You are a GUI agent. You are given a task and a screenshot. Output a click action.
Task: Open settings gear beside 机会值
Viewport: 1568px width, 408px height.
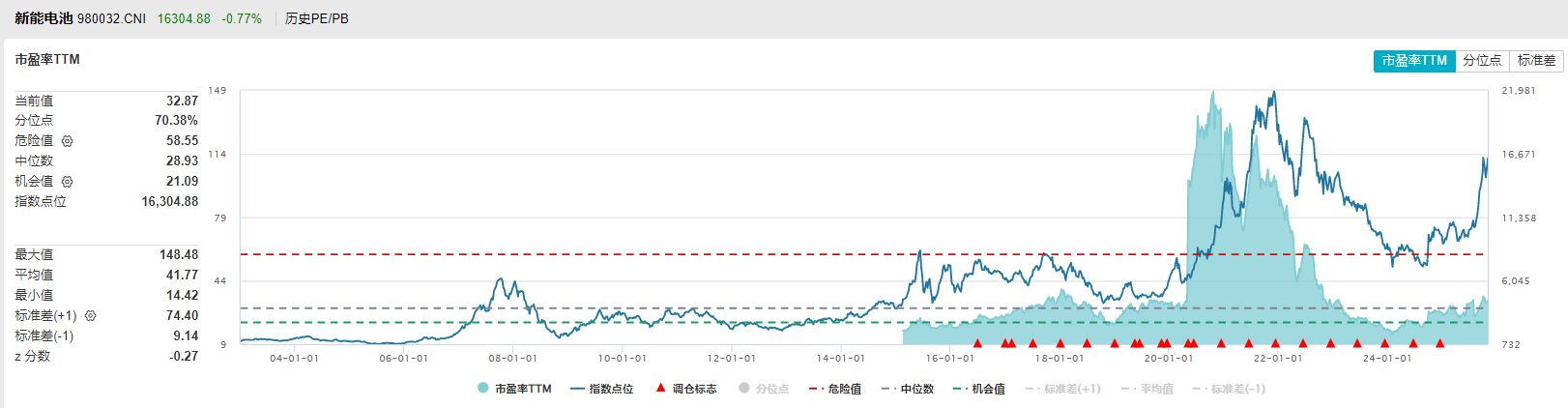click(67, 182)
